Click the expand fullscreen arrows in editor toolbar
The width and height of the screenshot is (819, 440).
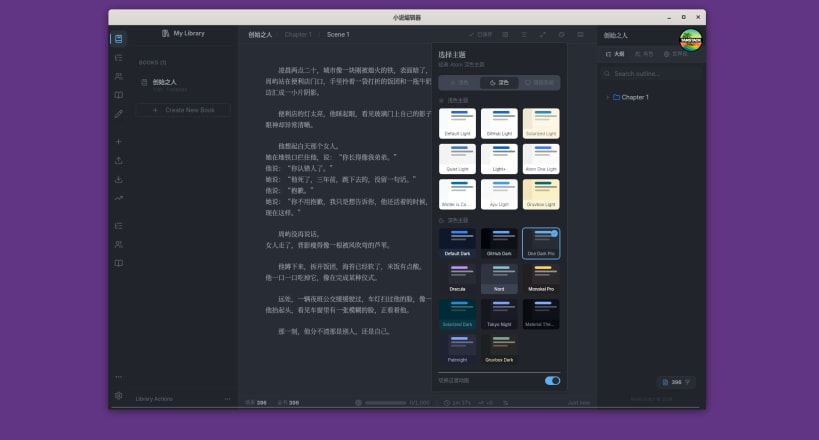click(x=543, y=34)
